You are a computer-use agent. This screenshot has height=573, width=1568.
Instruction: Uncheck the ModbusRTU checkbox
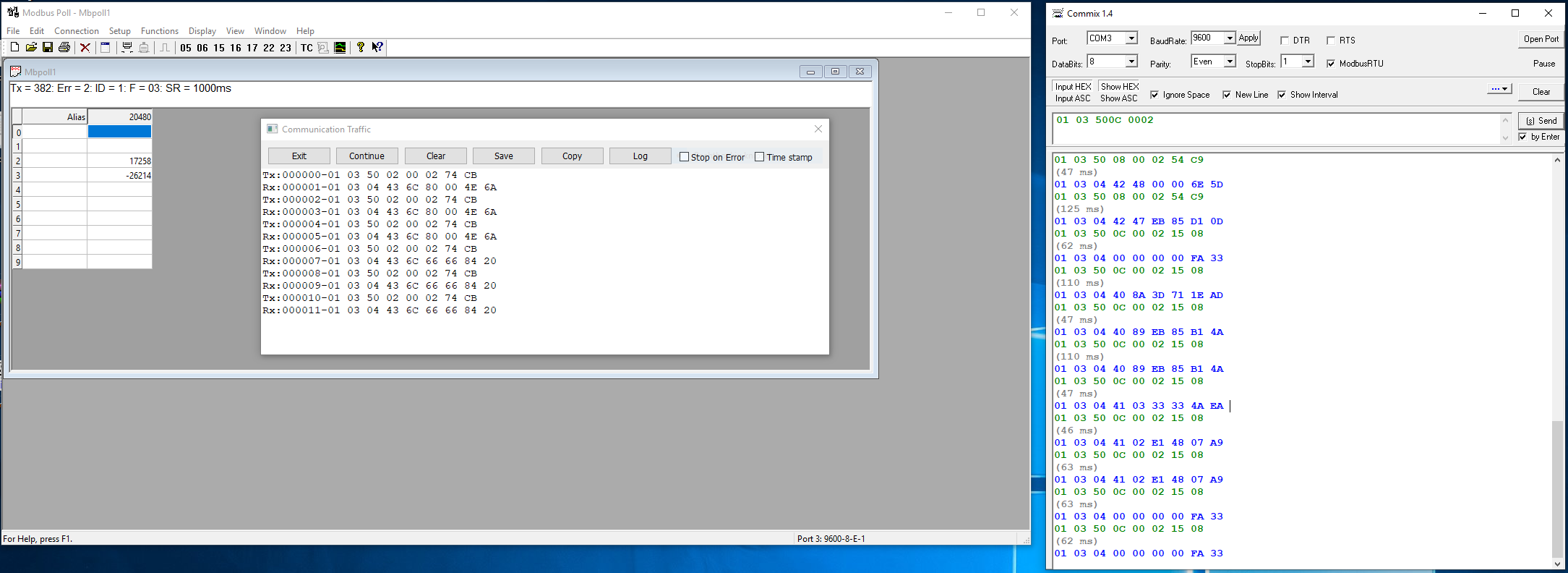click(x=1331, y=64)
